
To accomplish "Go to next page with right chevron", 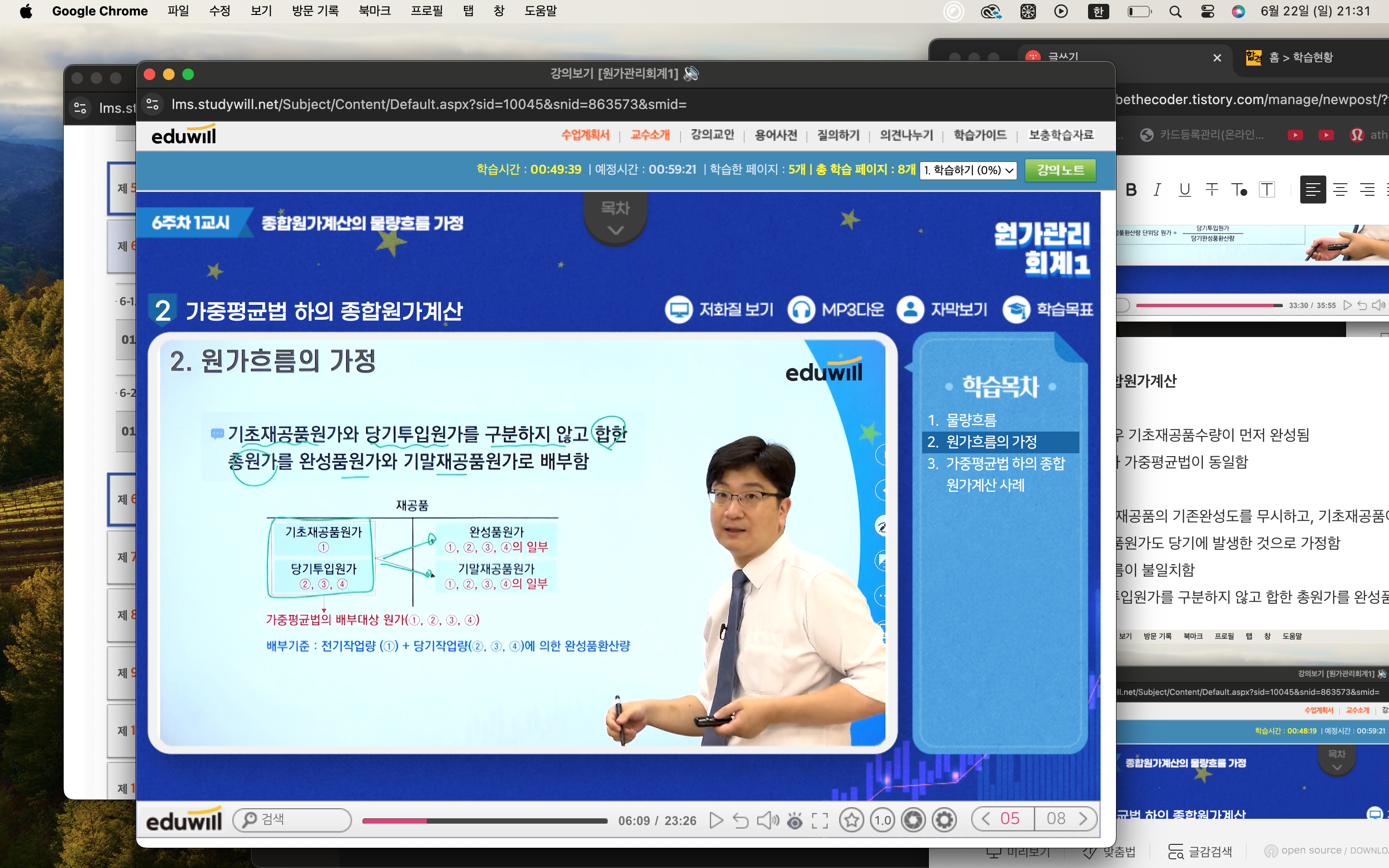I will 1083,818.
